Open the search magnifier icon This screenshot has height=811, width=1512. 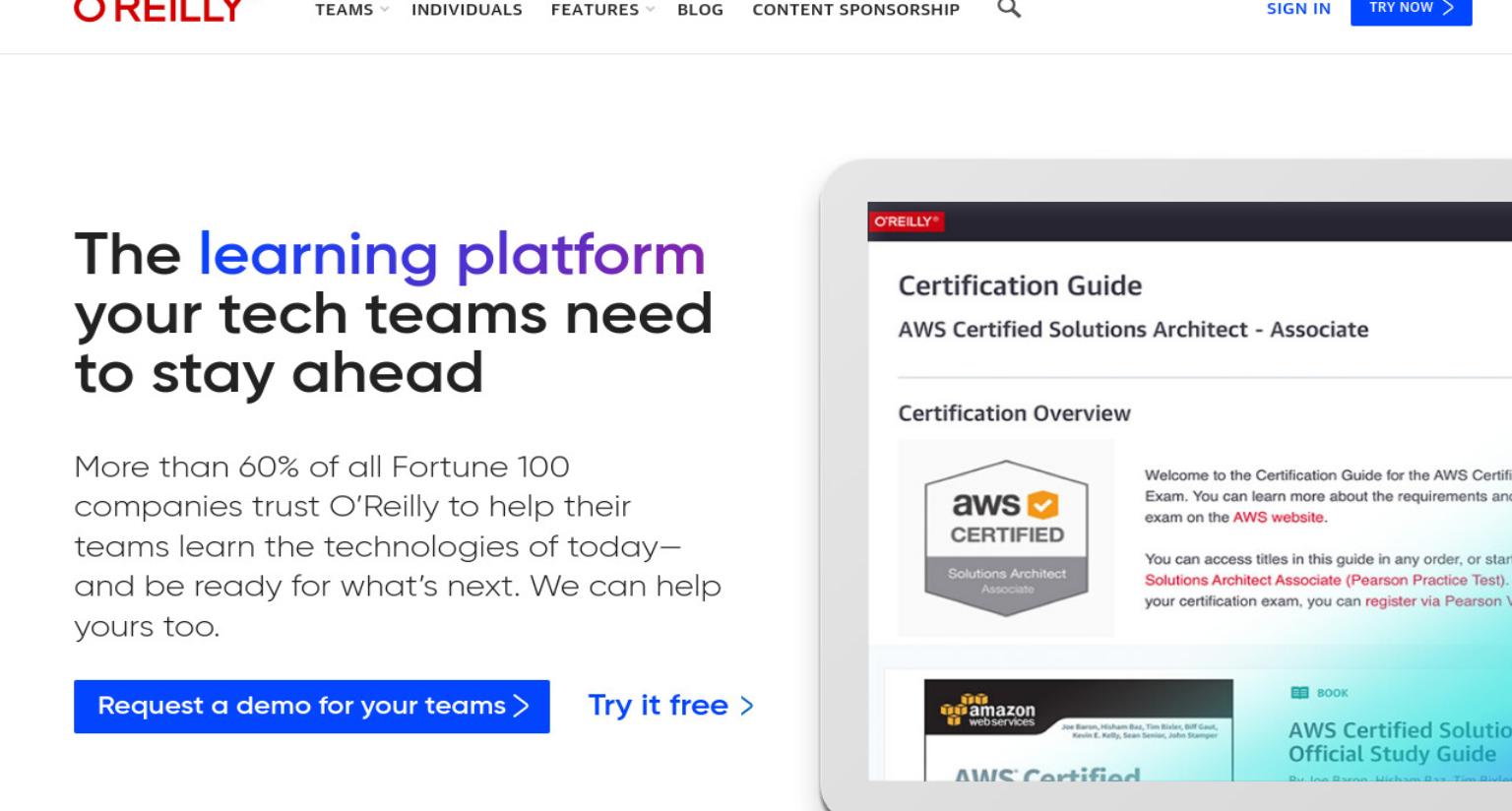[x=1009, y=9]
